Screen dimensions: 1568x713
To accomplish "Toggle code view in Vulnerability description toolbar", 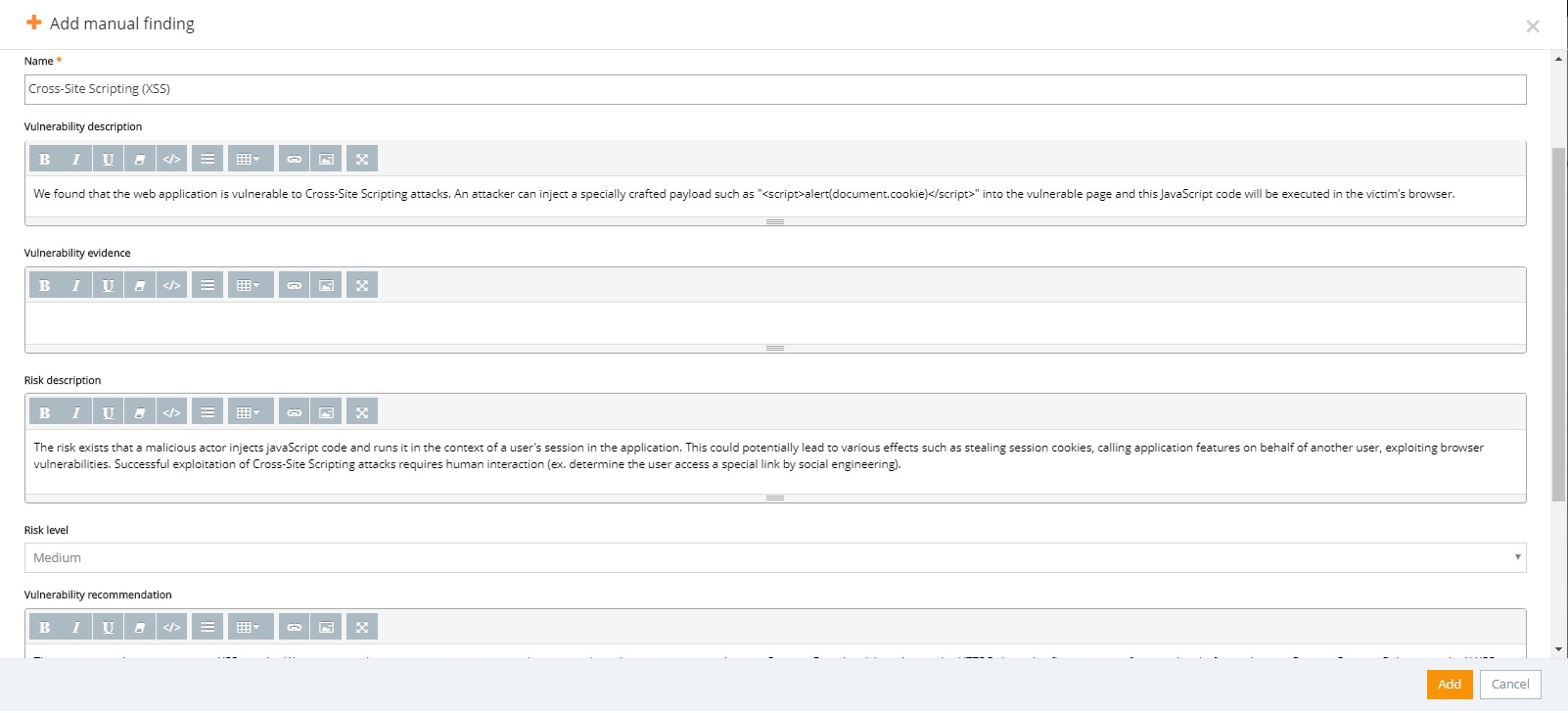I will coord(171,159).
